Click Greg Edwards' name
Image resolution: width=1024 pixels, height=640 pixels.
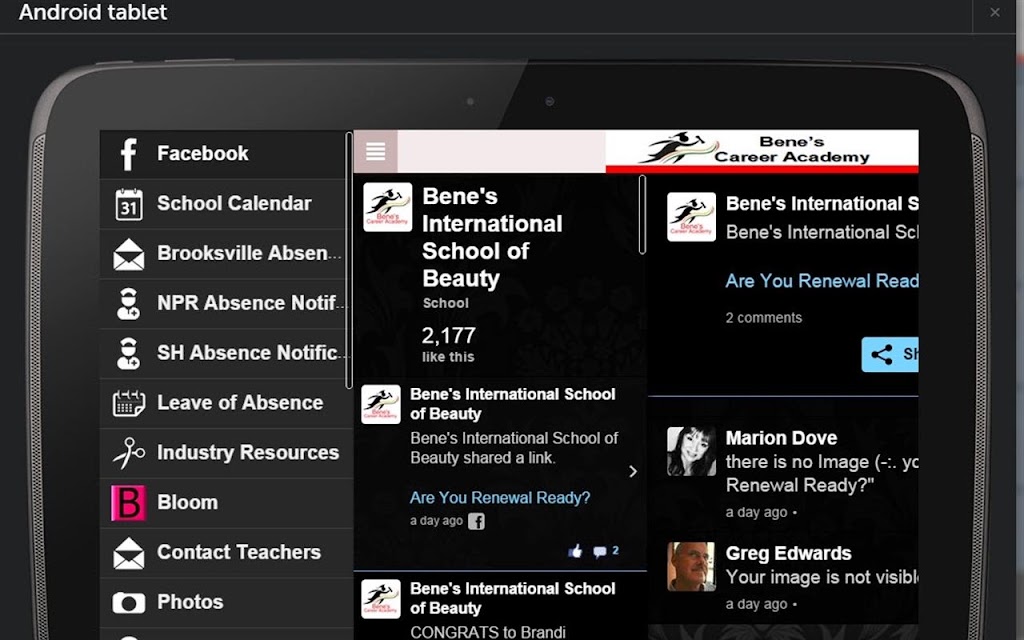pos(788,553)
